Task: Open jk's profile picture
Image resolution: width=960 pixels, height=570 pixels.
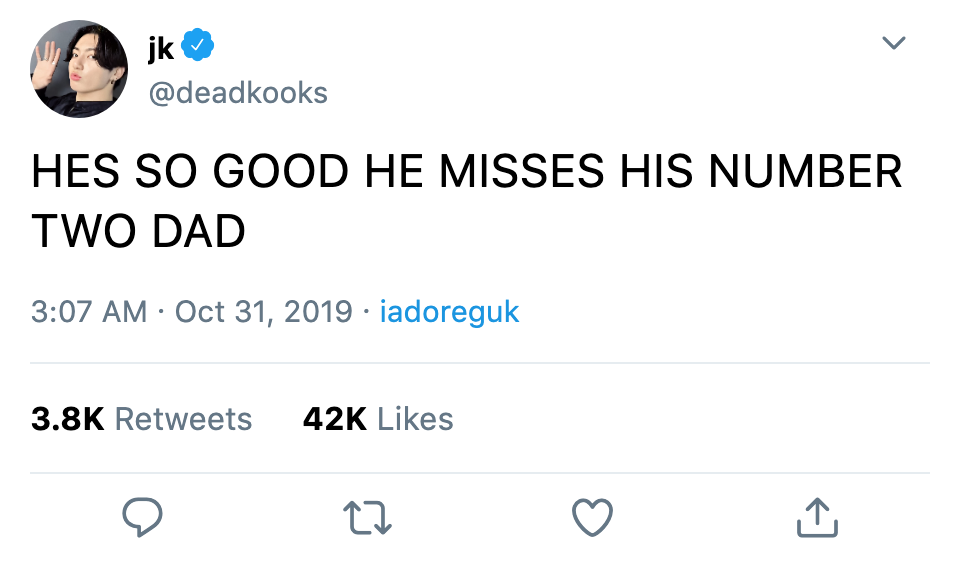Action: tap(79, 69)
